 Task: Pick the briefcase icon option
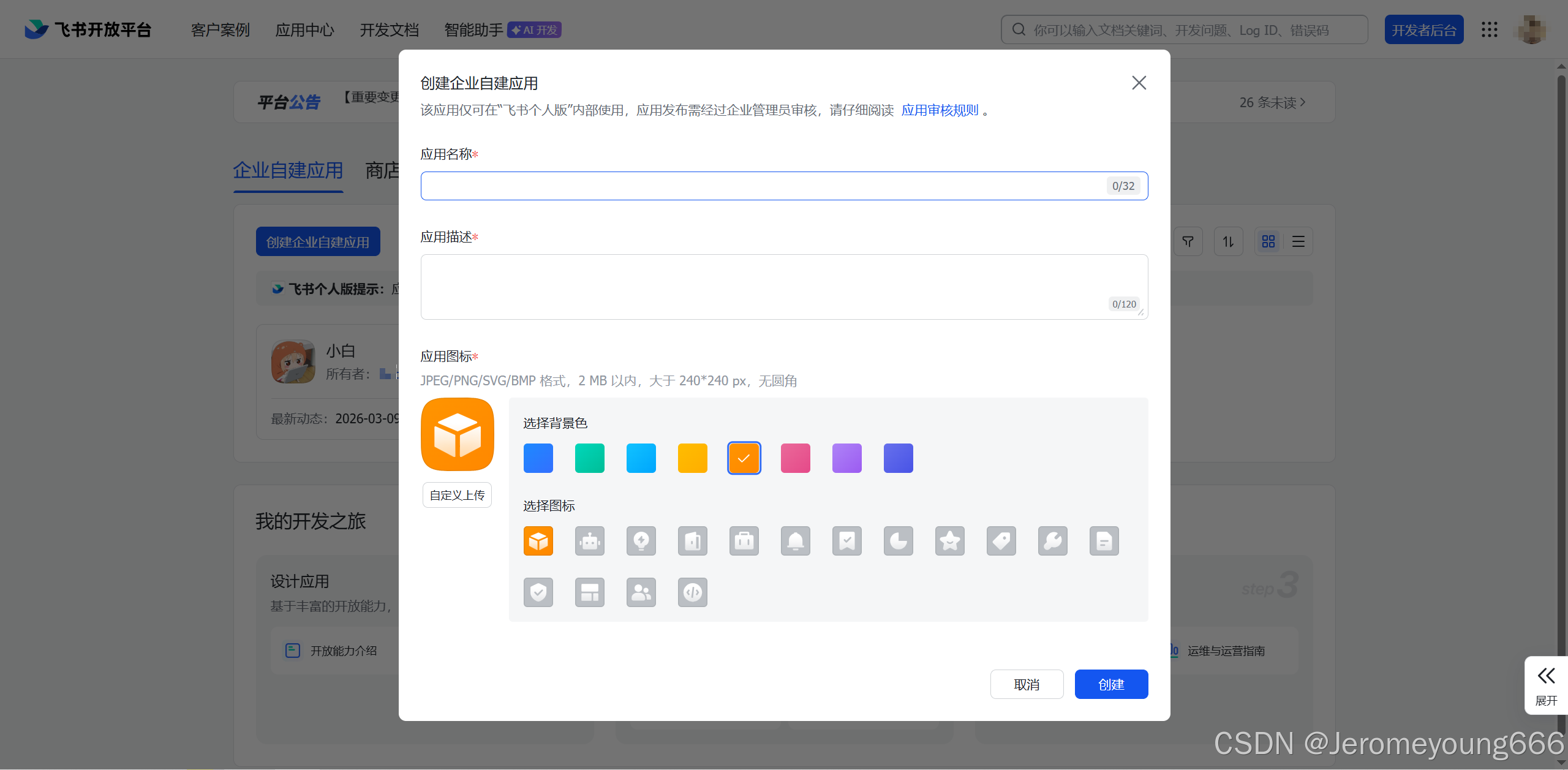pos(744,541)
